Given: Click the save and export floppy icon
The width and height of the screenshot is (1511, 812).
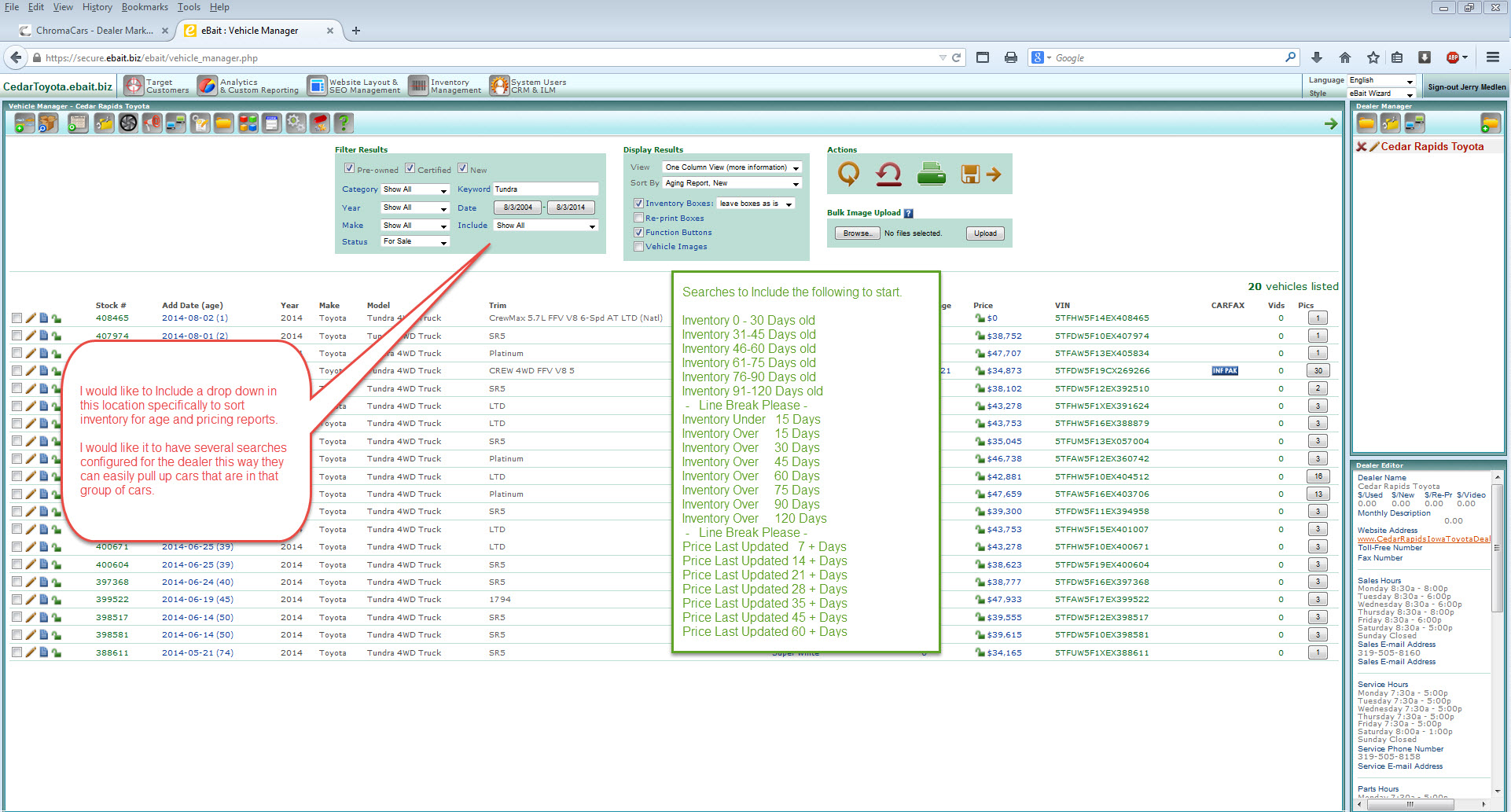Looking at the screenshot, I should (980, 175).
